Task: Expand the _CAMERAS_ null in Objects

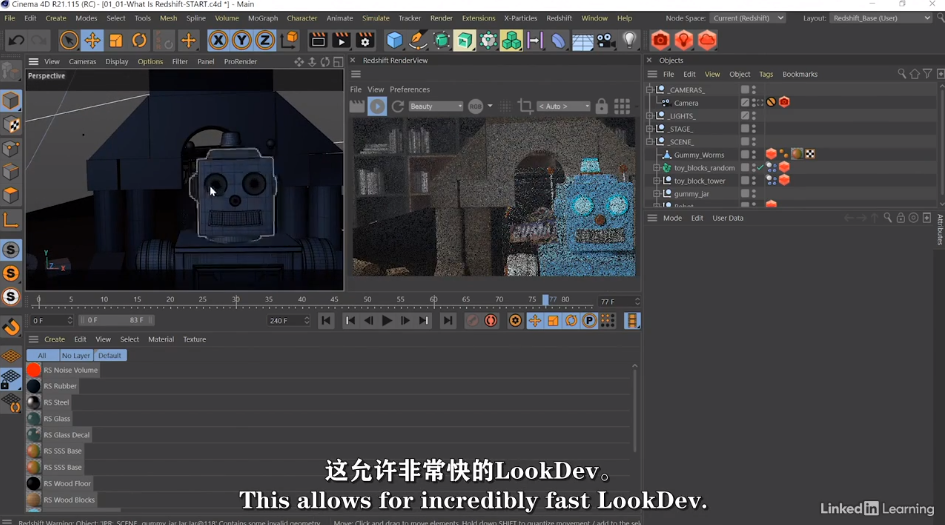Action: click(x=650, y=89)
